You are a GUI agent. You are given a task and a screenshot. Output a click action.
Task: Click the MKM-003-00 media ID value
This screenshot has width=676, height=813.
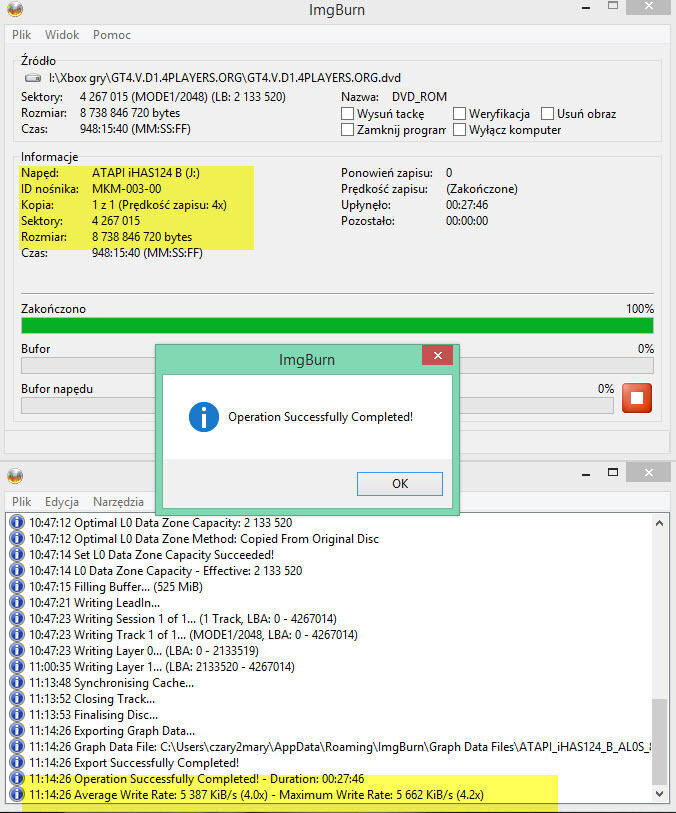[126, 189]
